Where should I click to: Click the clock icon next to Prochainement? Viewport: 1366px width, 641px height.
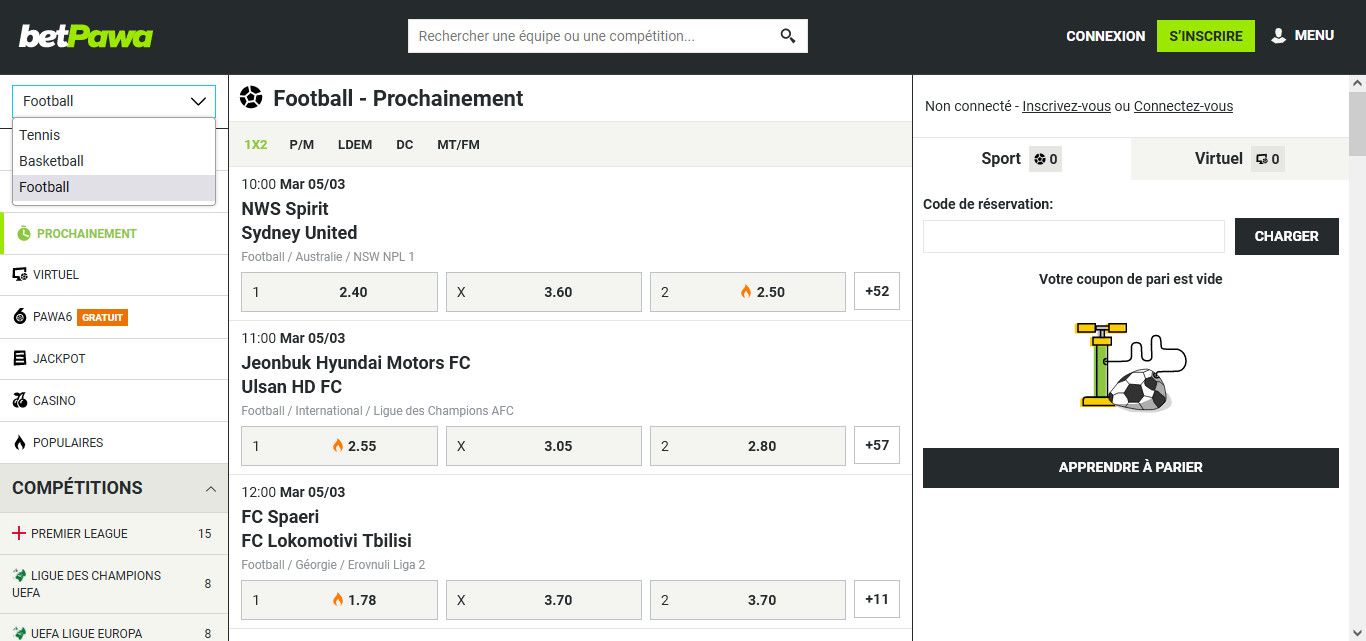click(24, 233)
